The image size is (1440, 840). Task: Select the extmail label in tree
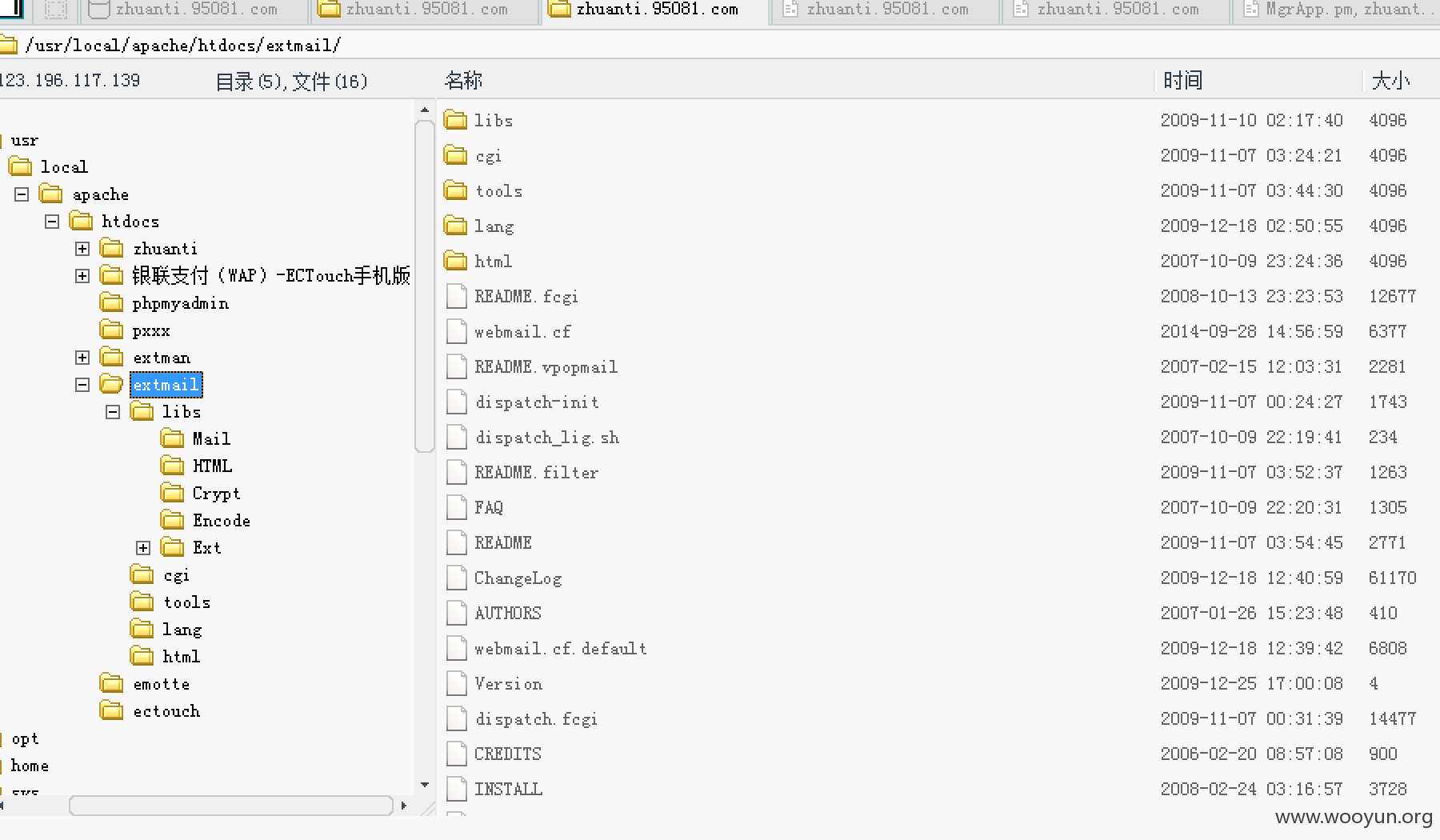point(166,385)
